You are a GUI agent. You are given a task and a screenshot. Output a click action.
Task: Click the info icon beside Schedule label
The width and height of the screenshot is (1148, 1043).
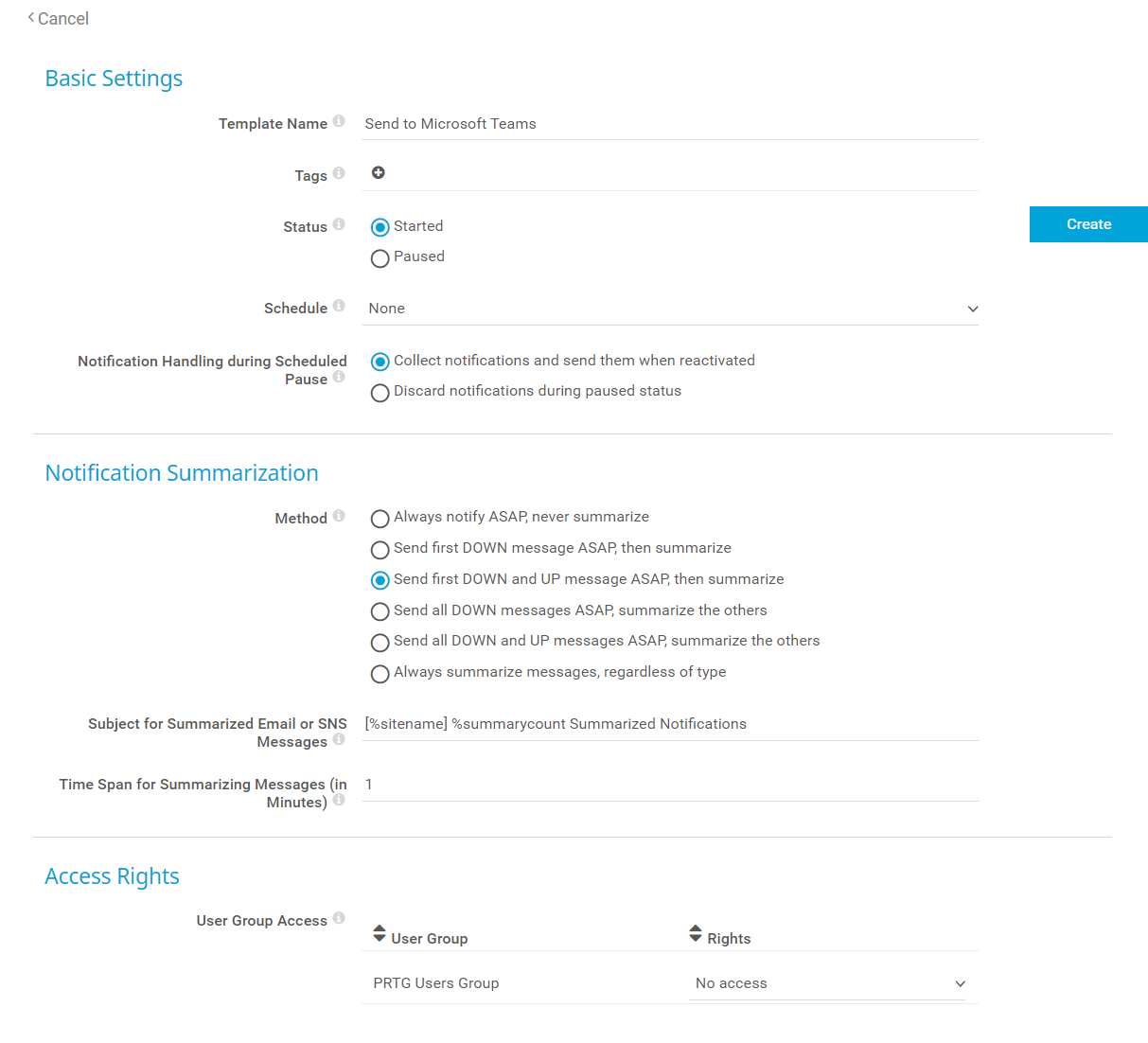click(x=339, y=306)
